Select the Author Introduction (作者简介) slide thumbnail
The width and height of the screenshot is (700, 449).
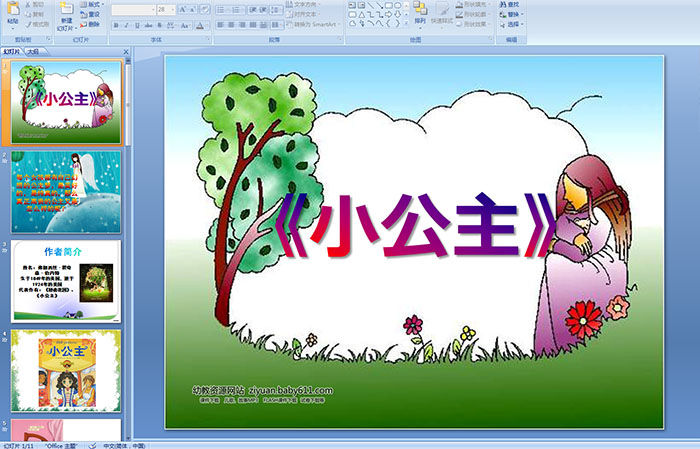pyautogui.click(x=66, y=281)
